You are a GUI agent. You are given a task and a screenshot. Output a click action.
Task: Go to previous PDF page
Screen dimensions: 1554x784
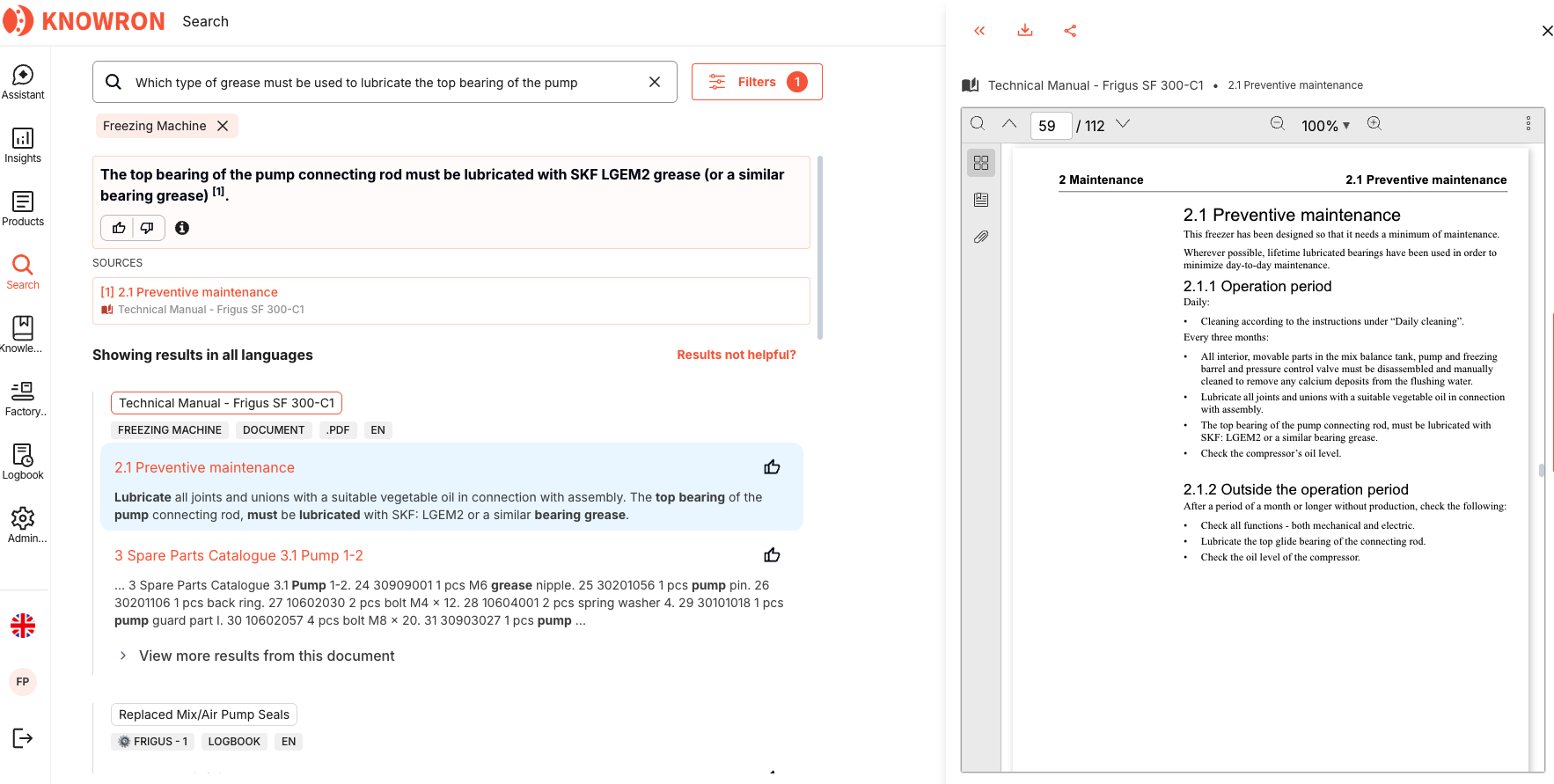(1009, 124)
